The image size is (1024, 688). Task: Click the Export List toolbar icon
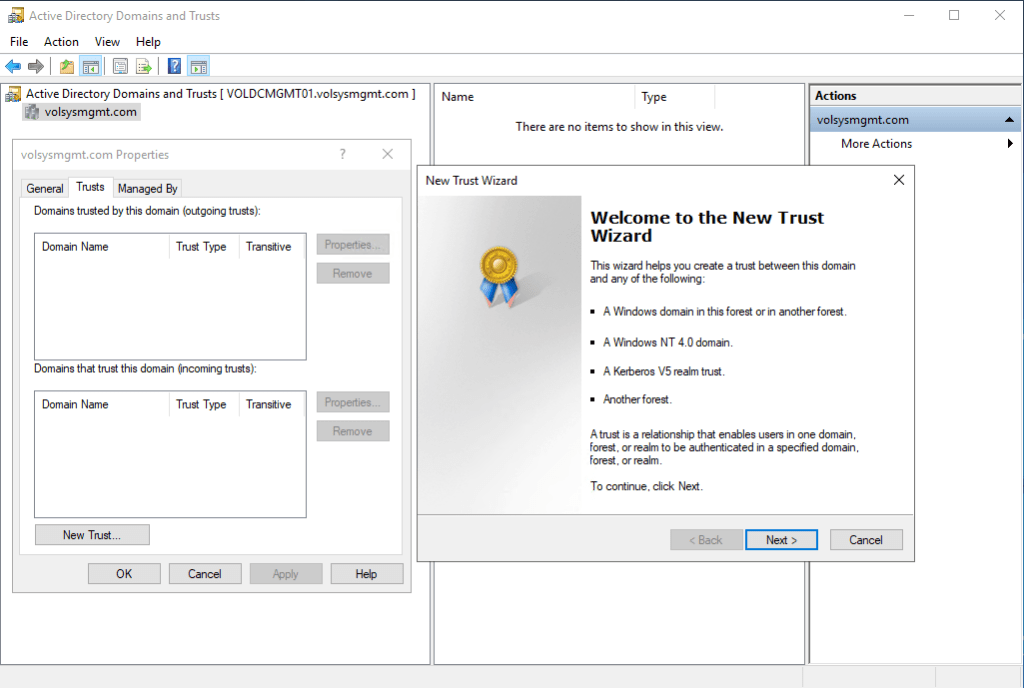coord(144,67)
